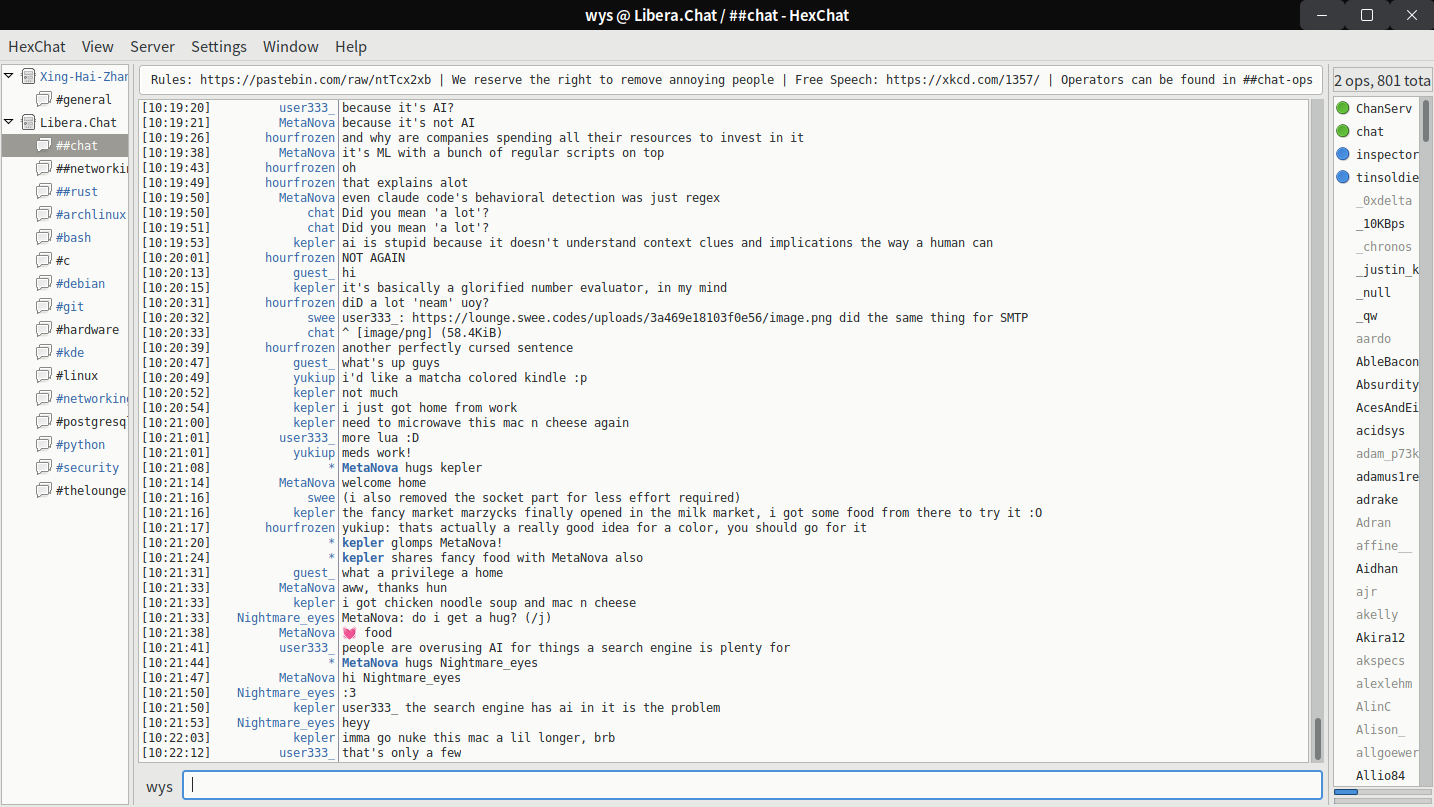Collapse the Xing-Hai-Zhan server tree

pos(9,76)
